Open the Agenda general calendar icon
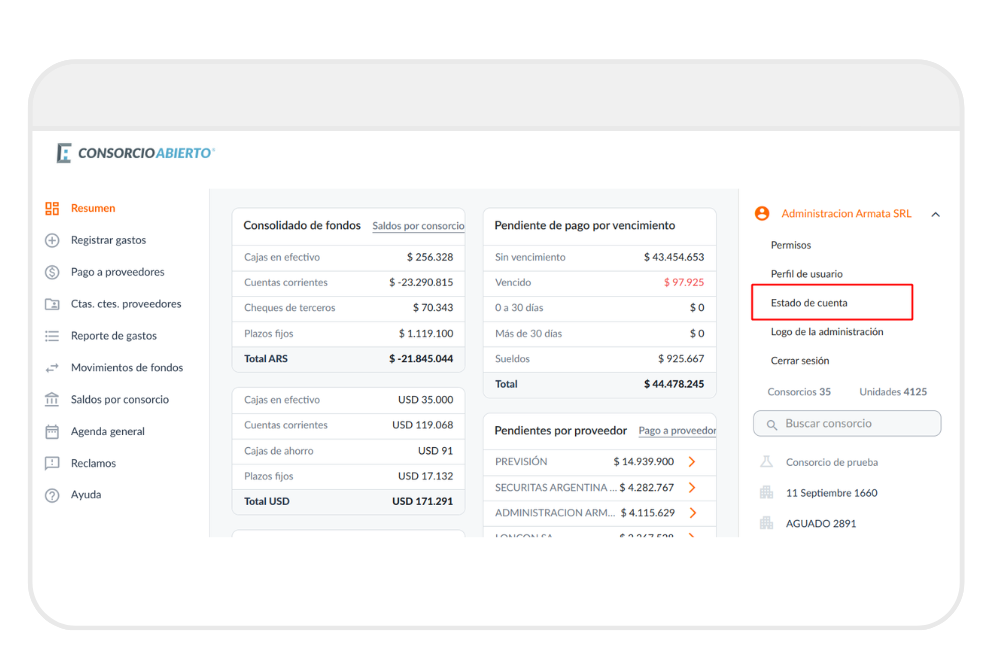 point(52,432)
